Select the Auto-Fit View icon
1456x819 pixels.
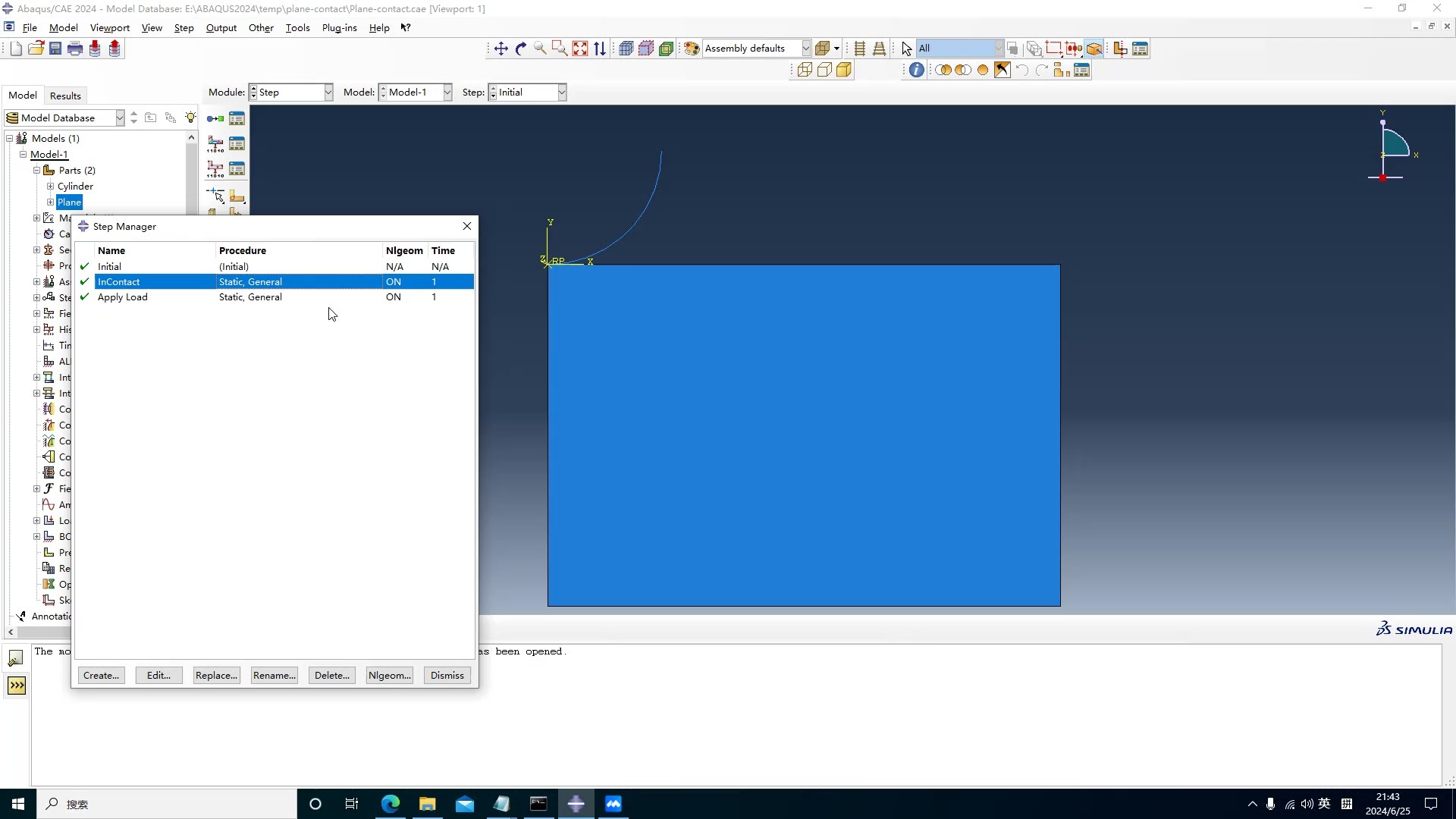tap(580, 49)
